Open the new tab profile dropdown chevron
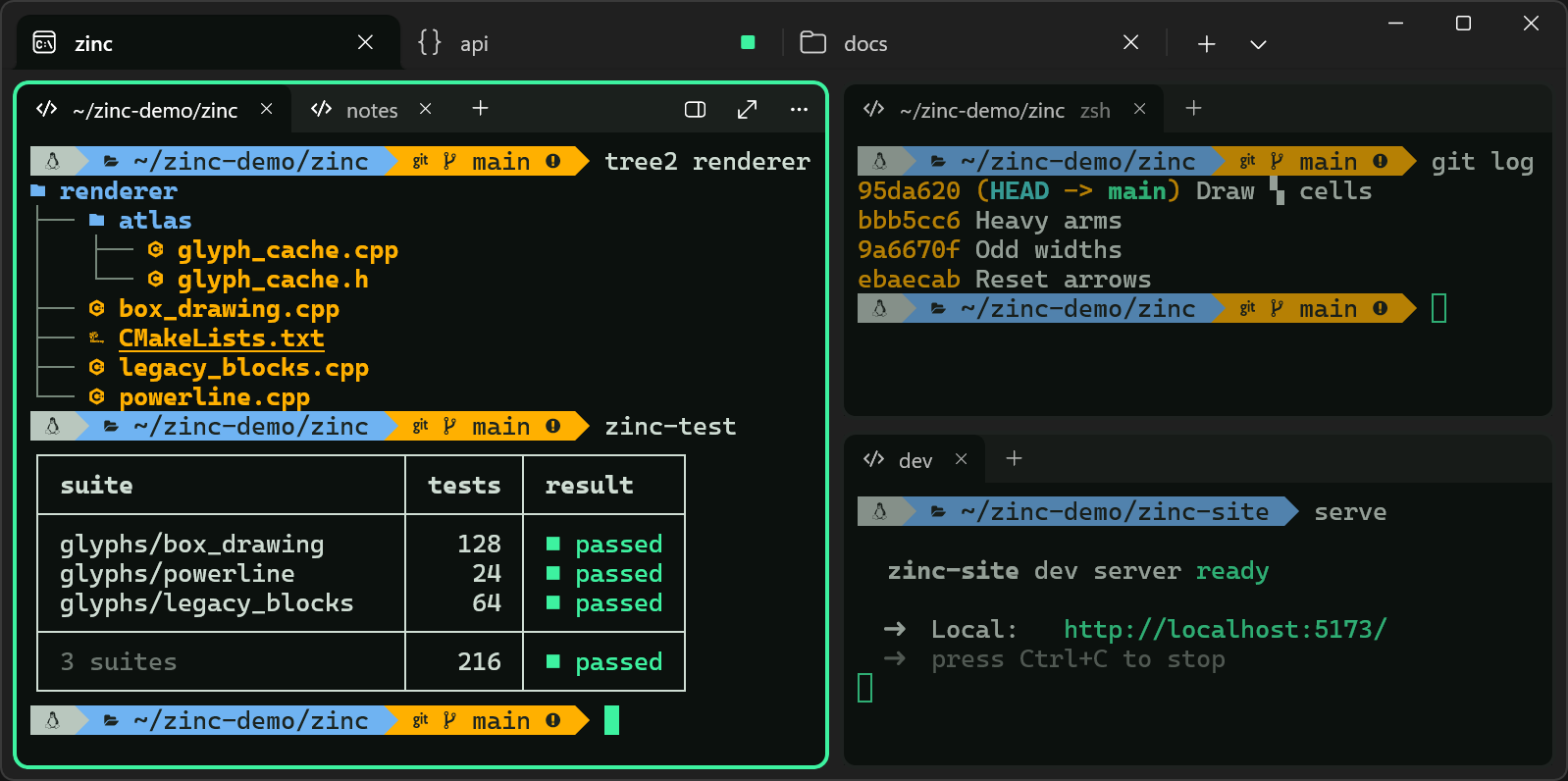Image resolution: width=1568 pixels, height=781 pixels. pos(1258,44)
